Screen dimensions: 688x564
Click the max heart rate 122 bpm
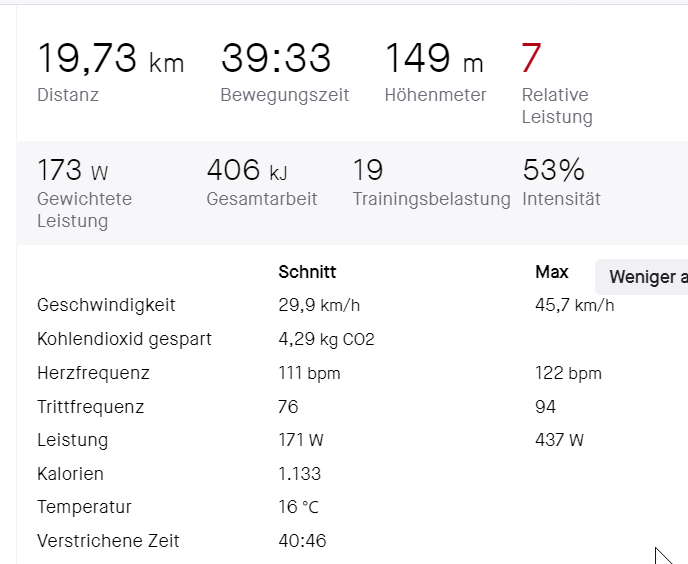pyautogui.click(x=568, y=373)
